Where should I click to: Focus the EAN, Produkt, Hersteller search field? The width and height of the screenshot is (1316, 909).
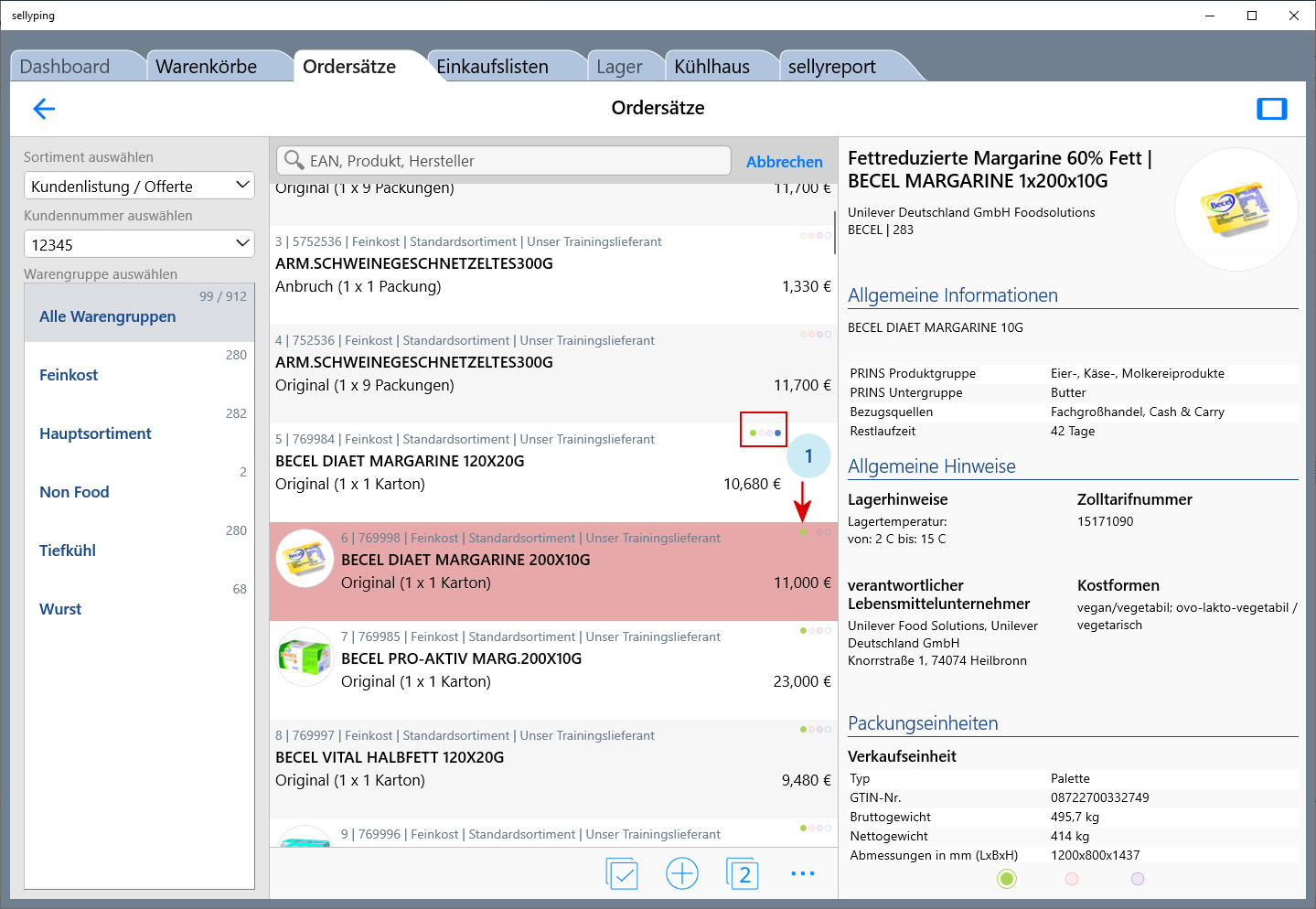coord(512,161)
